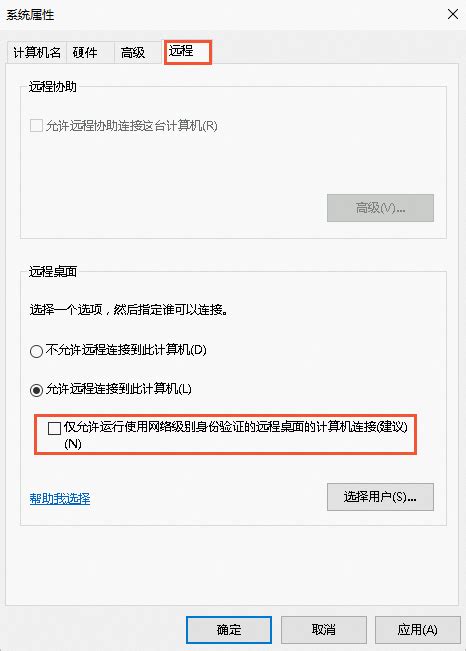Close the 系统属性 dialog window
The image size is (466, 651).
point(453,14)
